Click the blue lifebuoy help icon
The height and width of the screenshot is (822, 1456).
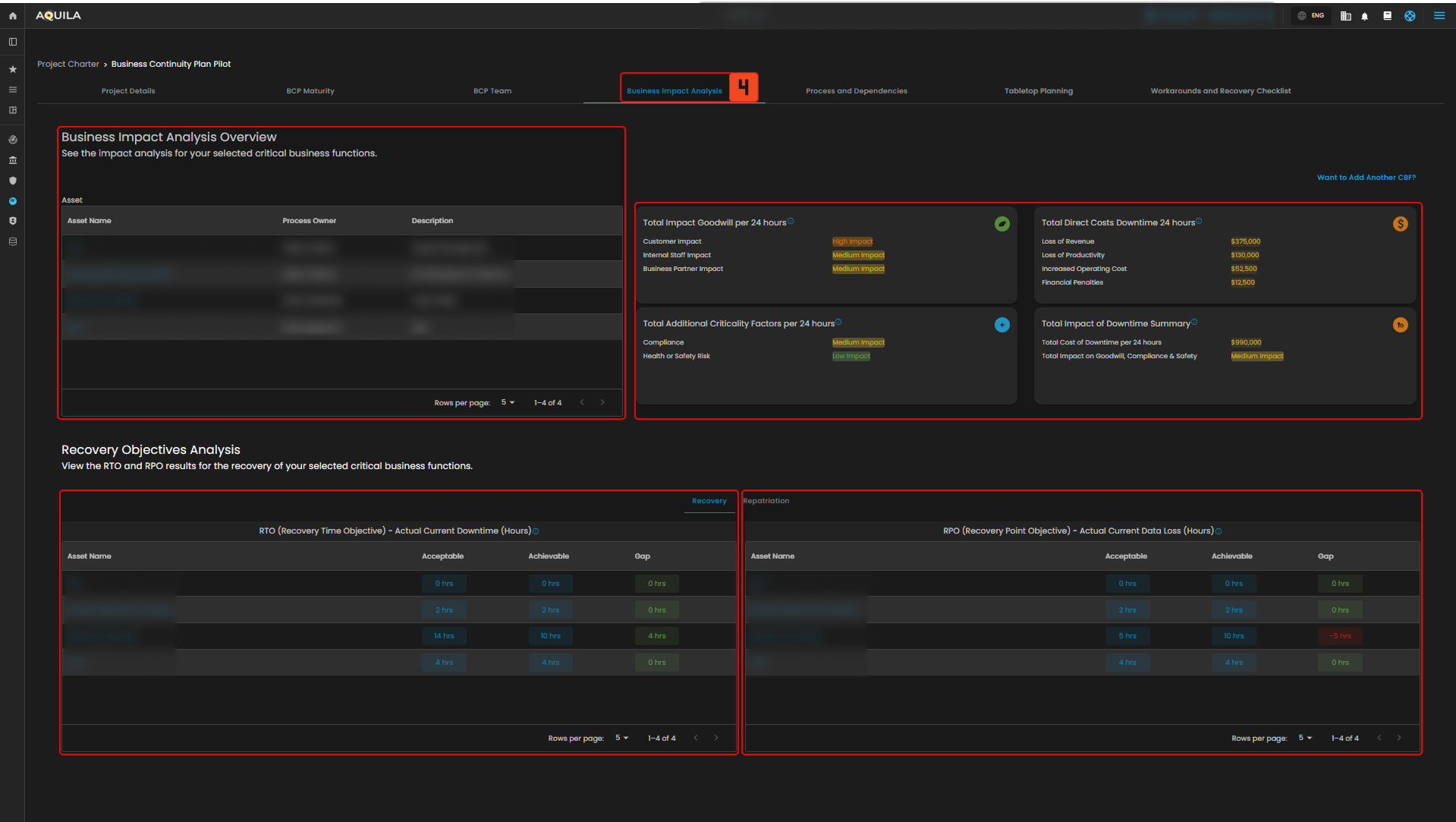(1410, 16)
